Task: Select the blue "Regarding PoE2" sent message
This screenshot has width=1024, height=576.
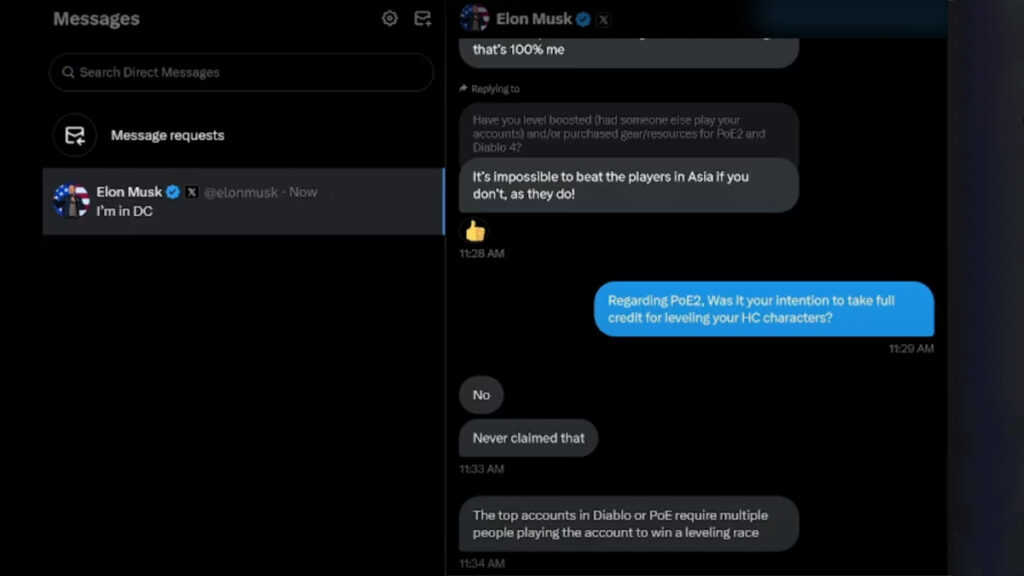Action: tap(764, 308)
